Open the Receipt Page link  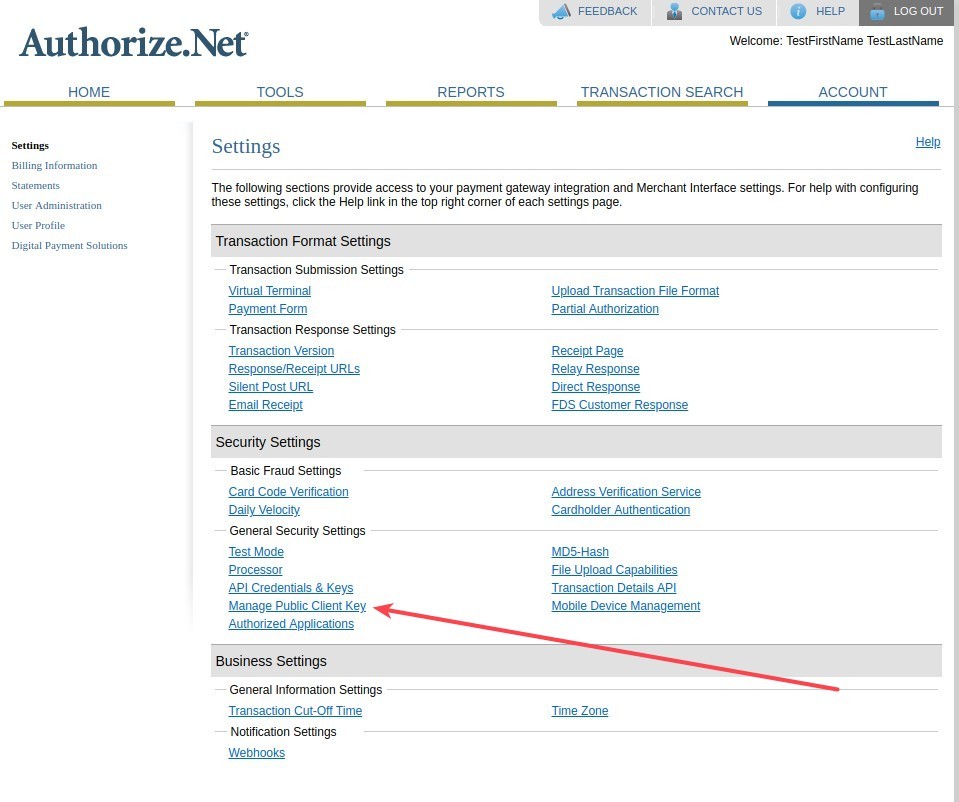tap(587, 351)
